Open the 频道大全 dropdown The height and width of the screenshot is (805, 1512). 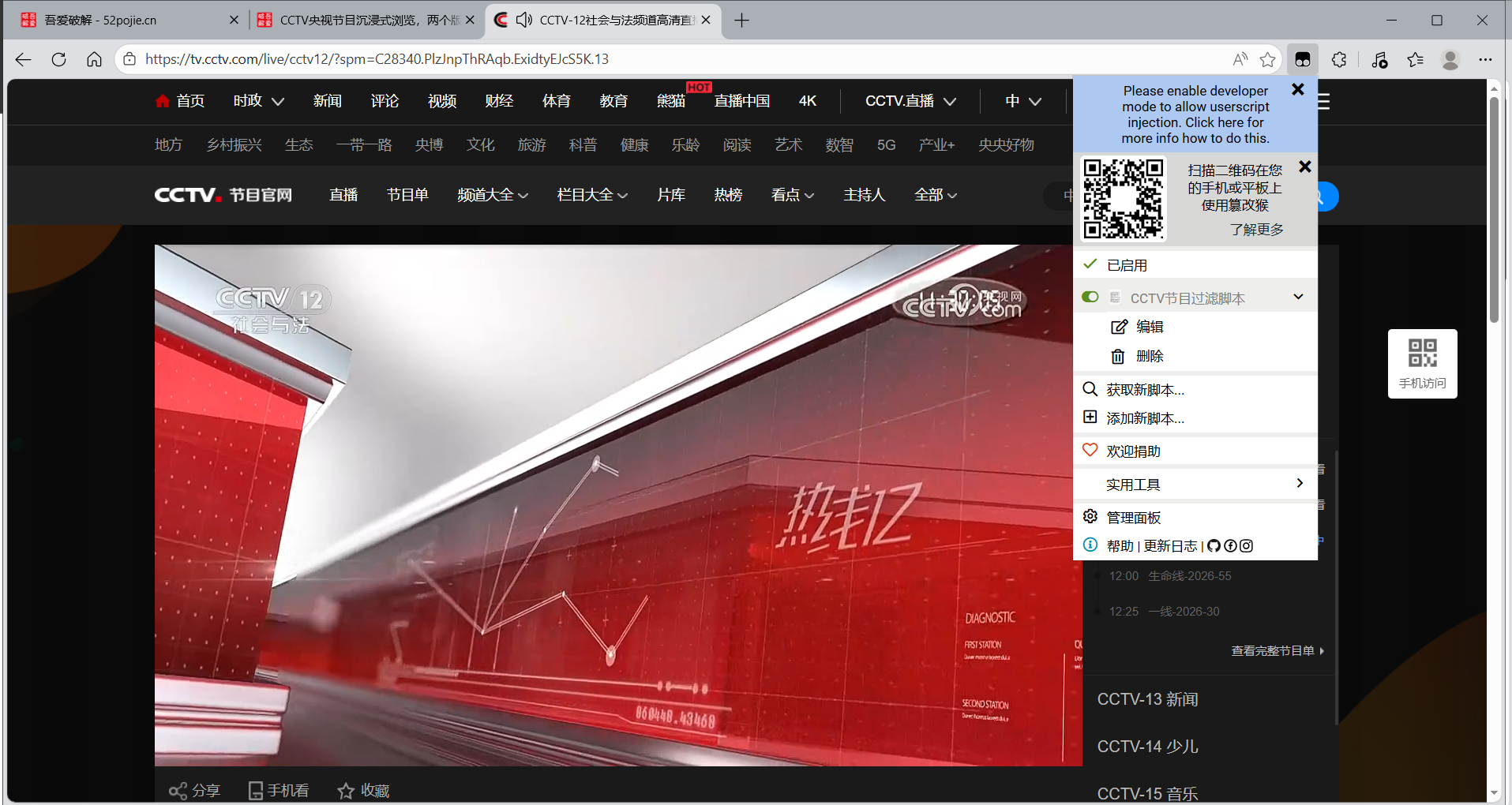click(x=492, y=195)
